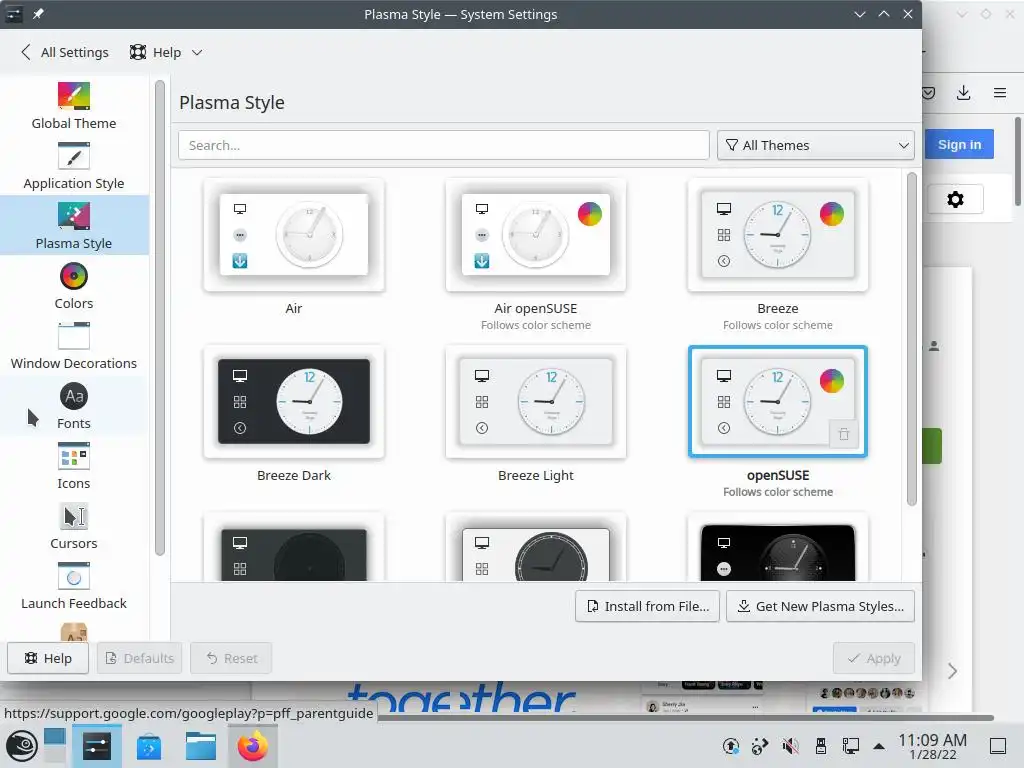Go to Fonts settings
The width and height of the screenshot is (1024, 768).
(x=74, y=406)
